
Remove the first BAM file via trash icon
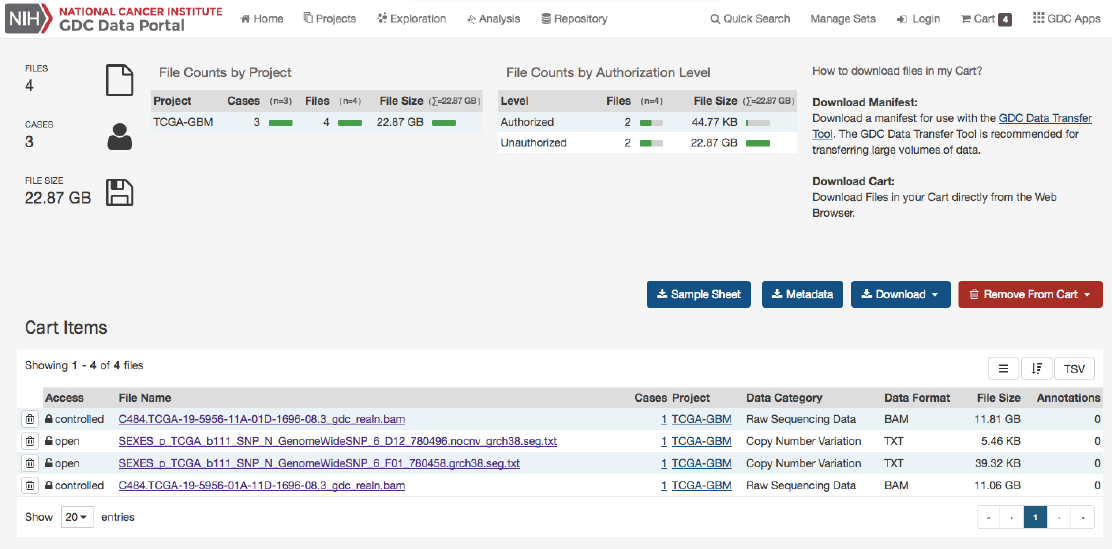pos(30,419)
